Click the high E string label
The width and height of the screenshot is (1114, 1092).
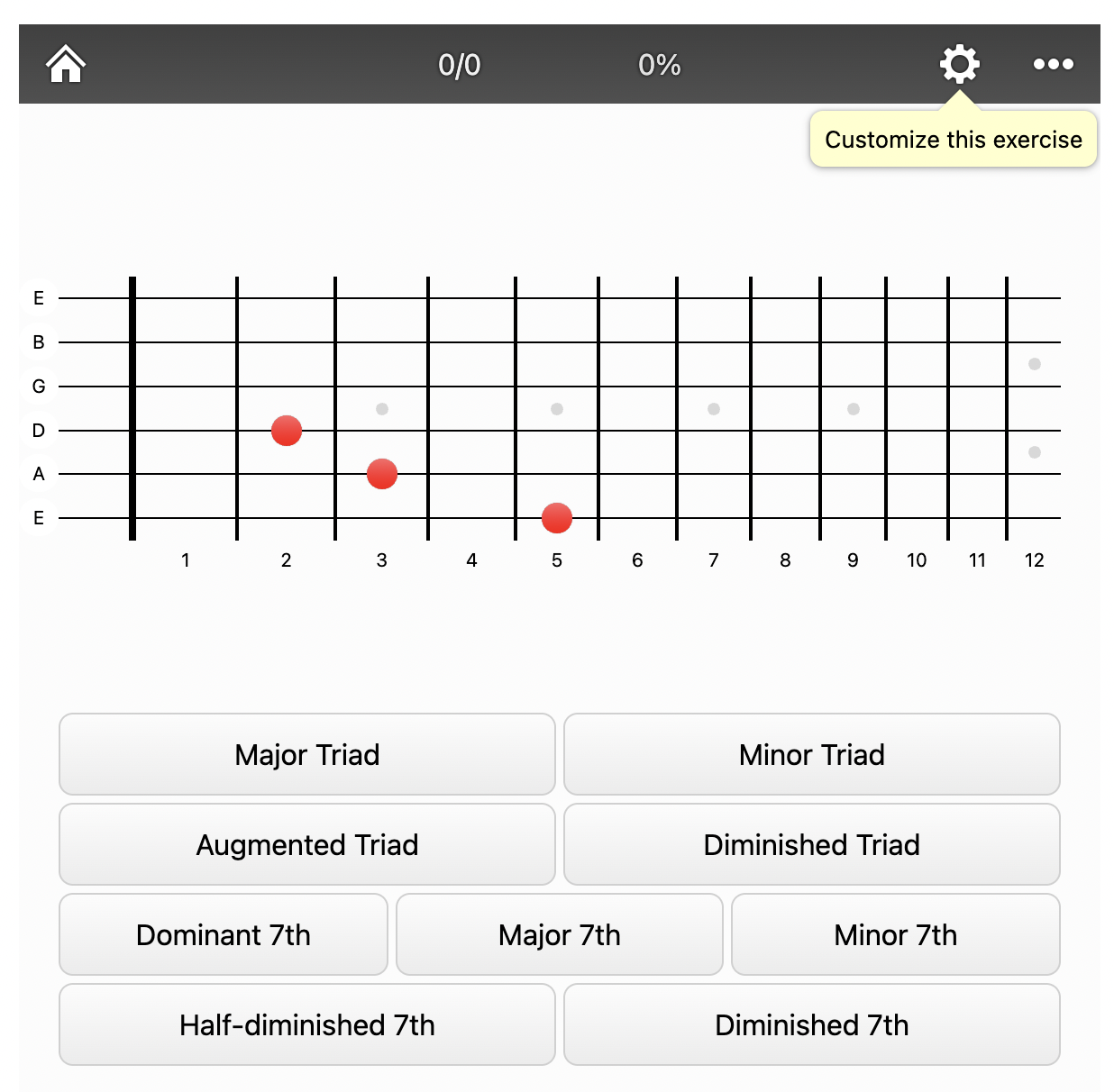tap(39, 298)
